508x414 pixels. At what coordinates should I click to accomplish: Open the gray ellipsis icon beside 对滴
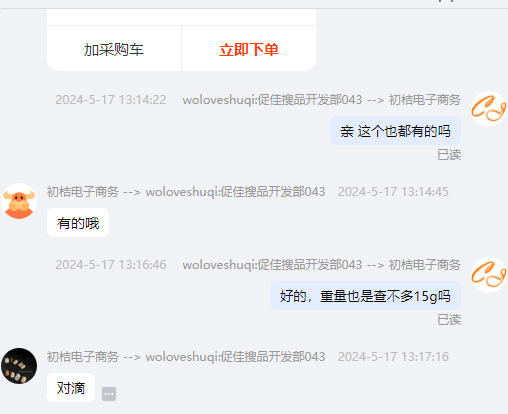click(x=109, y=394)
